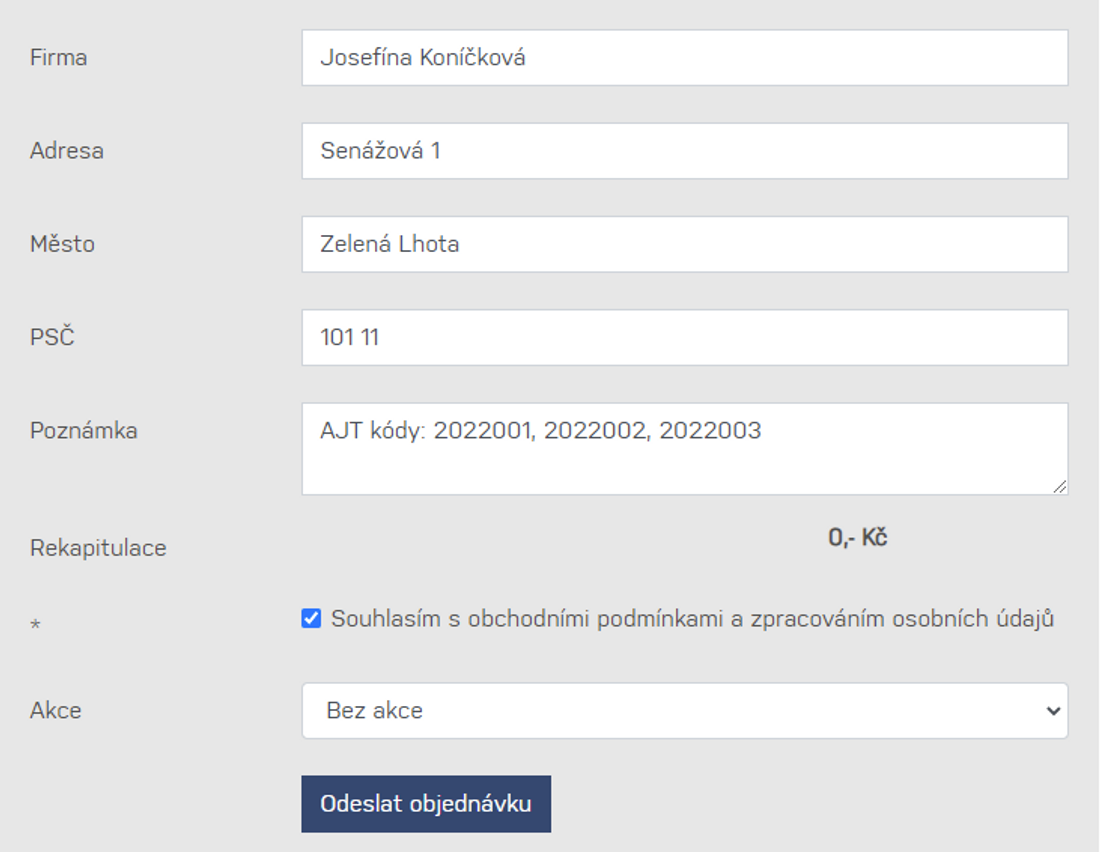
Task: Click the Rekapitulace label
Action: click(x=98, y=547)
